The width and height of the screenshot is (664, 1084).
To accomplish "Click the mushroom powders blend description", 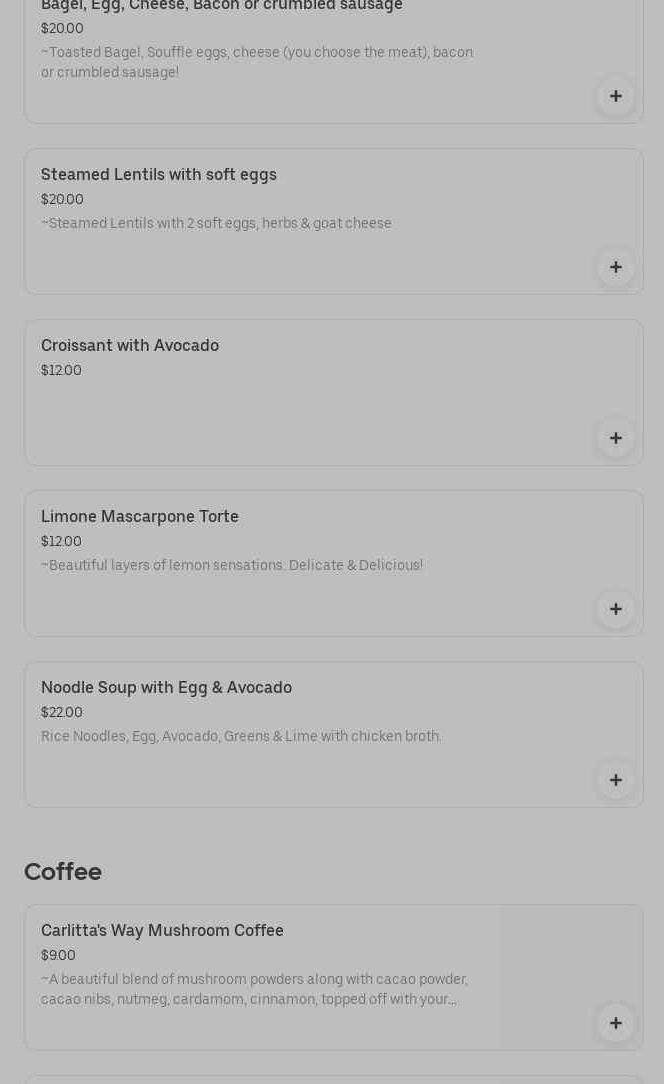I will [254, 989].
